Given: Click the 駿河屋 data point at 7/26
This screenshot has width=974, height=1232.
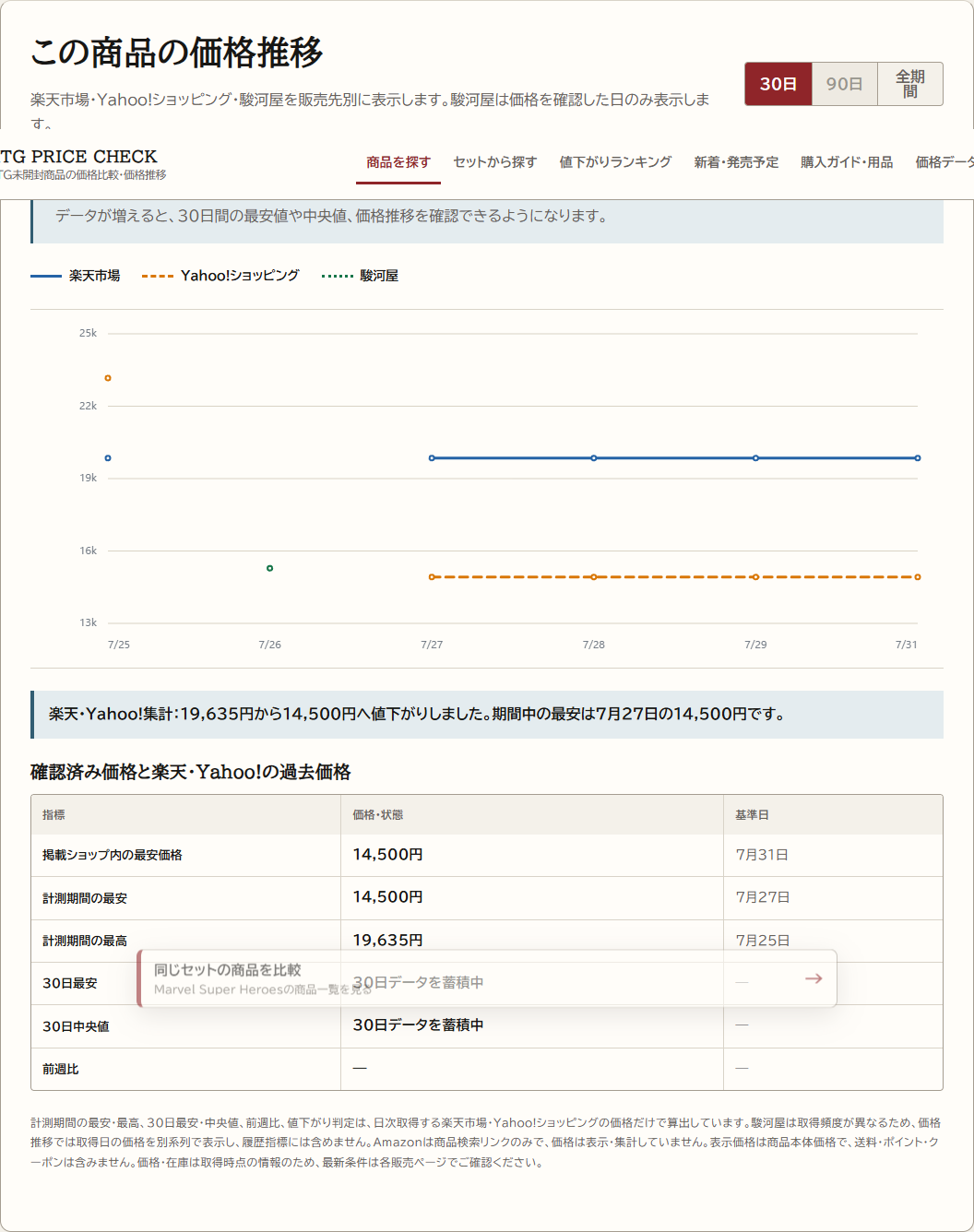Looking at the screenshot, I should point(269,568).
